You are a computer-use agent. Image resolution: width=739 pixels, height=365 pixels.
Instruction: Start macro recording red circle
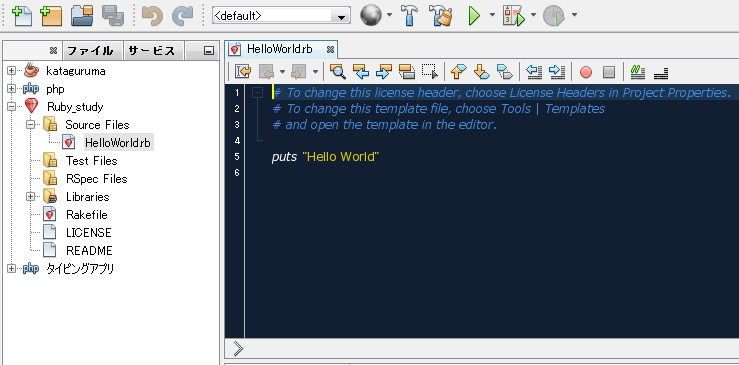(x=586, y=72)
